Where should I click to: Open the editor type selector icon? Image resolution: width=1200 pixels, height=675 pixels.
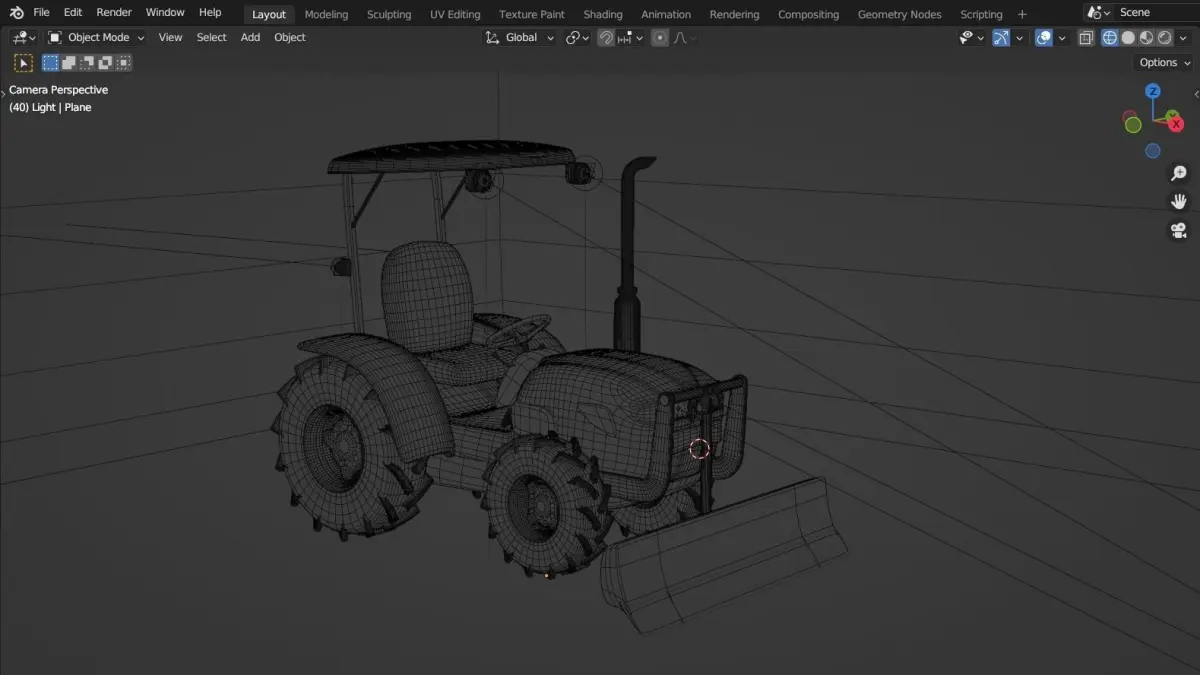pos(24,37)
